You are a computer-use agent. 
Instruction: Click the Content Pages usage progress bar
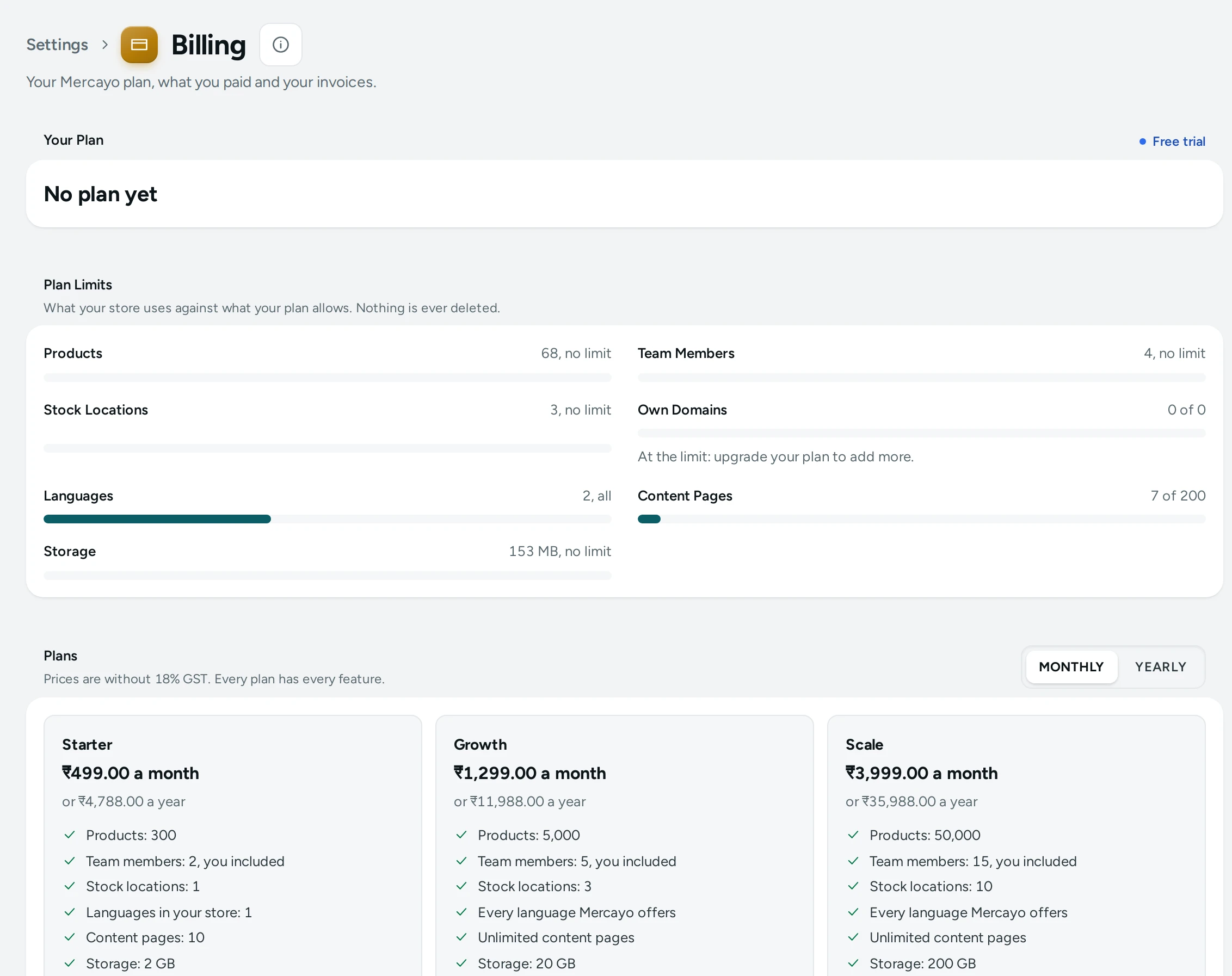pos(921,519)
